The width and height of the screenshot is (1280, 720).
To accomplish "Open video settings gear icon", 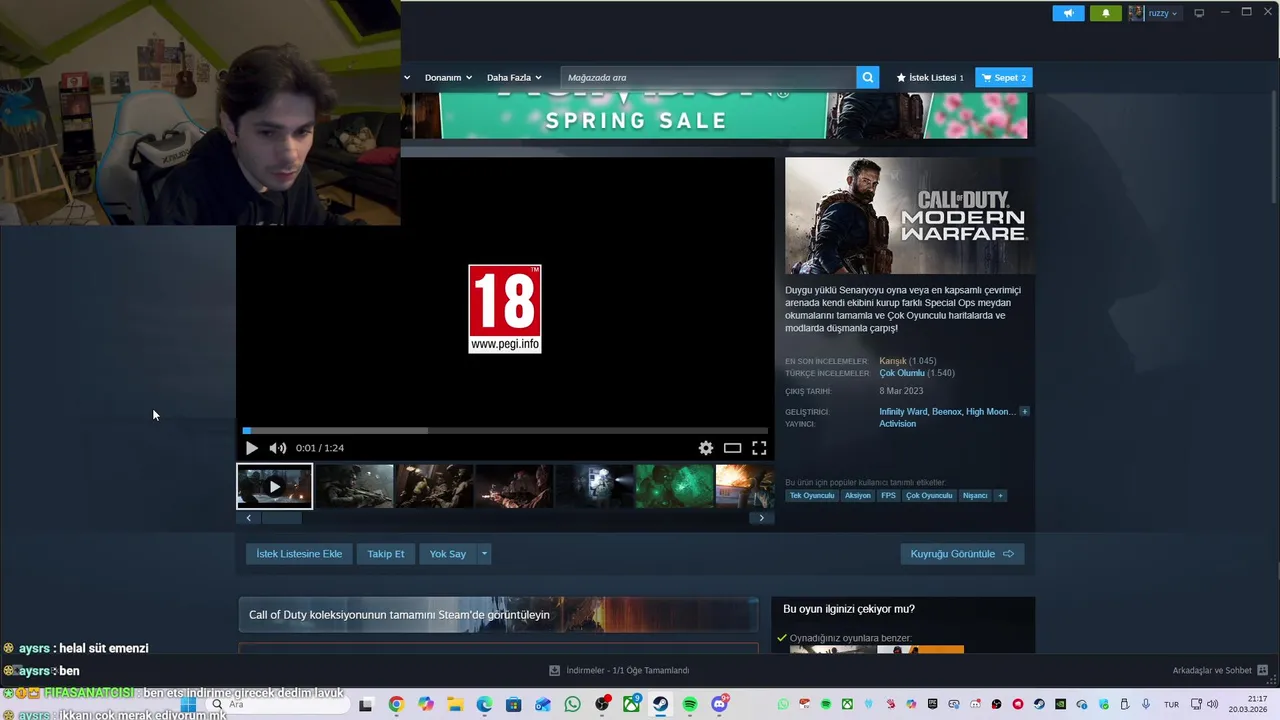I will click(706, 448).
